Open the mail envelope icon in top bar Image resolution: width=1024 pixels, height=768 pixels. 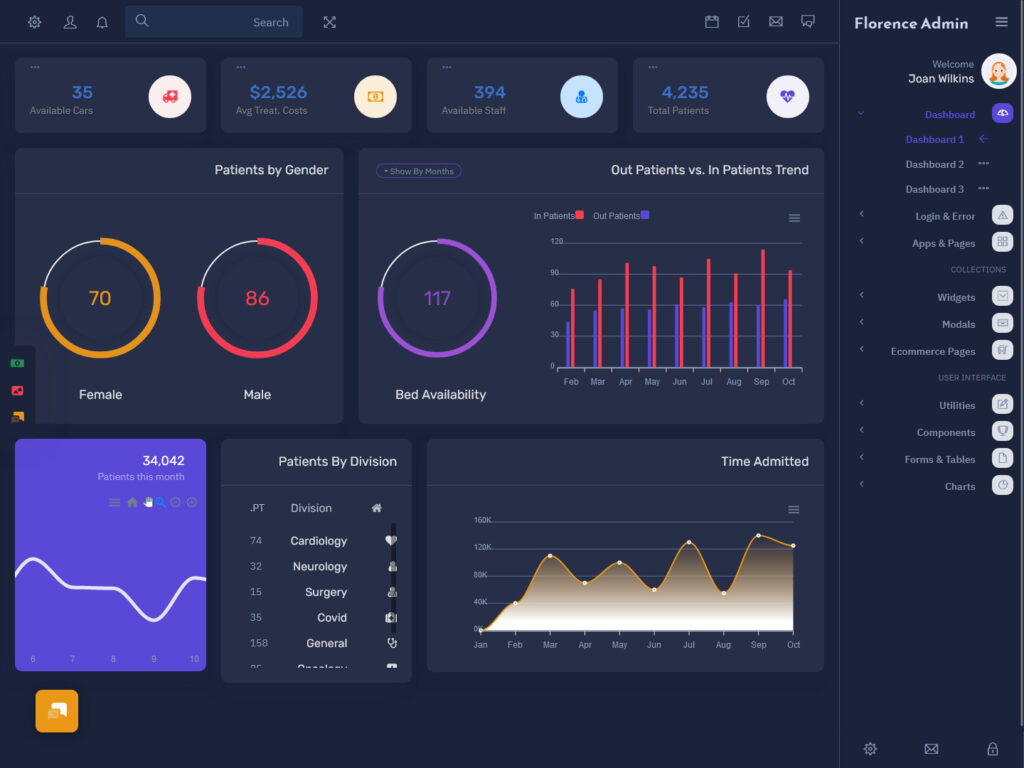pos(776,21)
